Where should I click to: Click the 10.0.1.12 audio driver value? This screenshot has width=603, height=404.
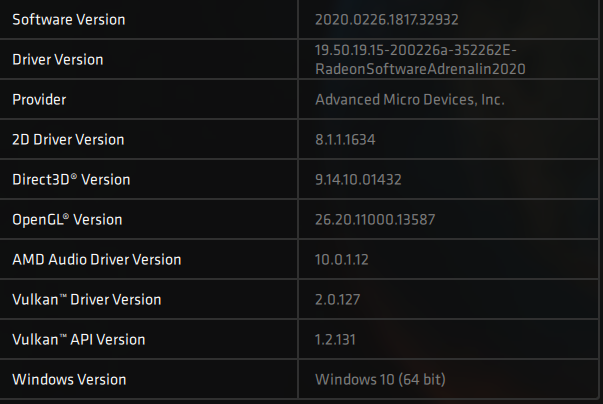coord(341,259)
